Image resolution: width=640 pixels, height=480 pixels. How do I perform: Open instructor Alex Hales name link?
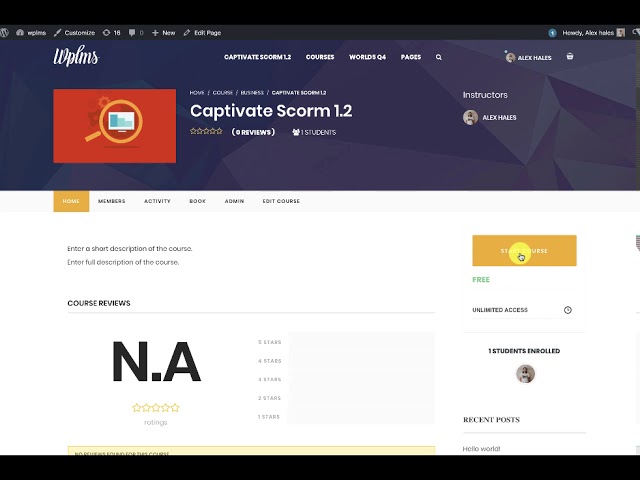tap(499, 118)
